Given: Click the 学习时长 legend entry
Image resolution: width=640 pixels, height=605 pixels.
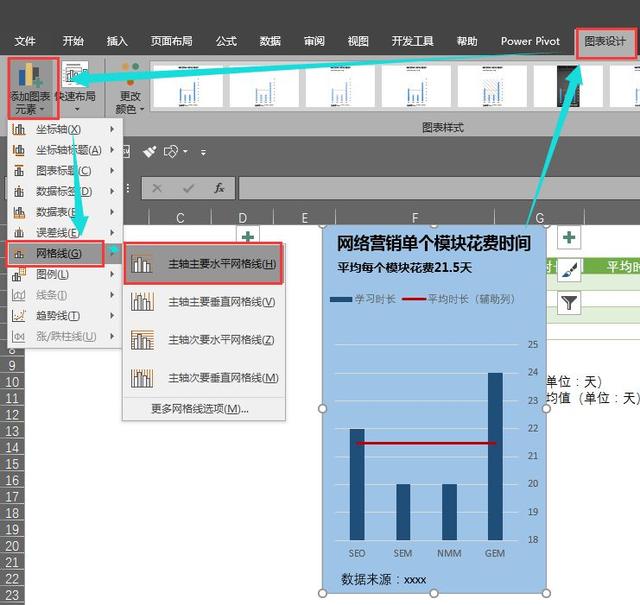Looking at the screenshot, I should coord(363,299).
